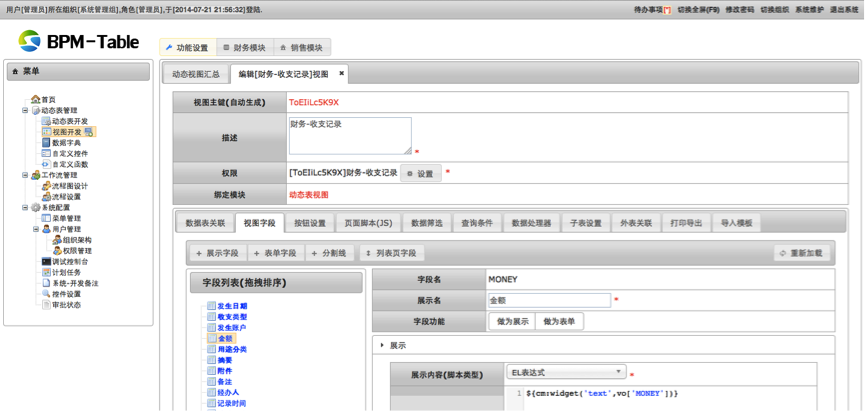Click the 用户管理 user icon
The height and width of the screenshot is (411, 865).
[x=46, y=229]
